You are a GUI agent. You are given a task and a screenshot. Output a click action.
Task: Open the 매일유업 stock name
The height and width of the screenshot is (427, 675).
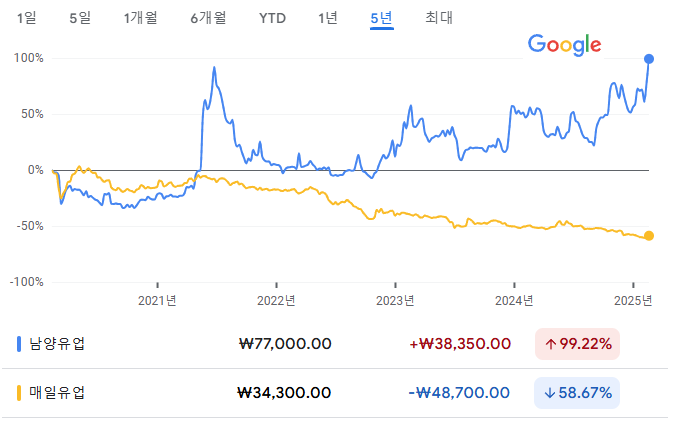pos(57,393)
